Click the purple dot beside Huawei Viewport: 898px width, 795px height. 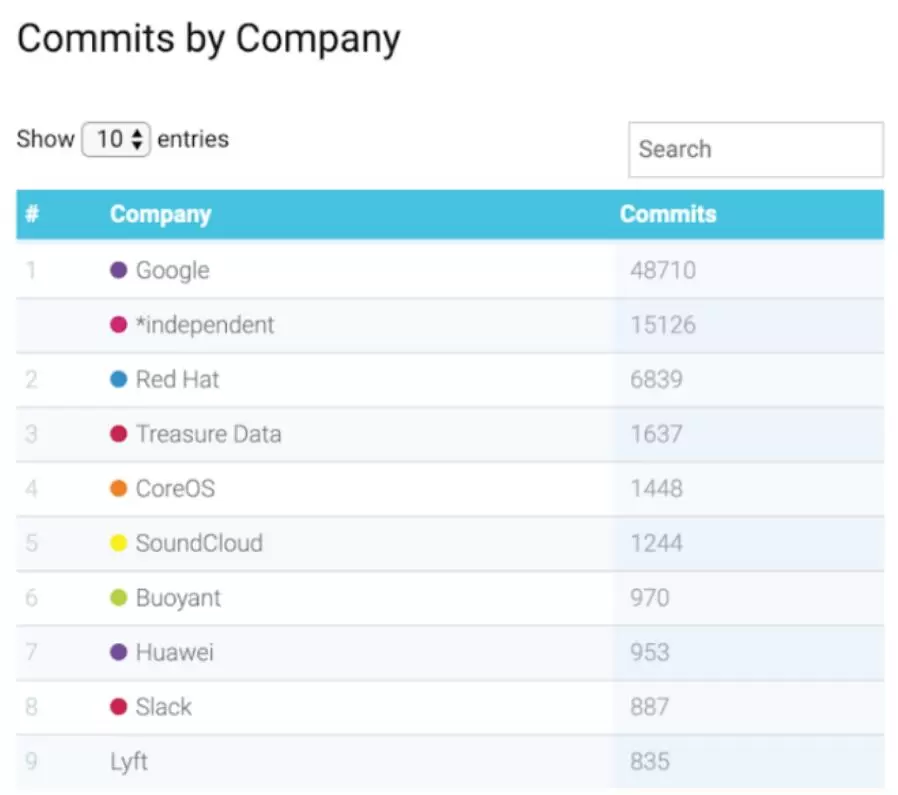[x=119, y=652]
